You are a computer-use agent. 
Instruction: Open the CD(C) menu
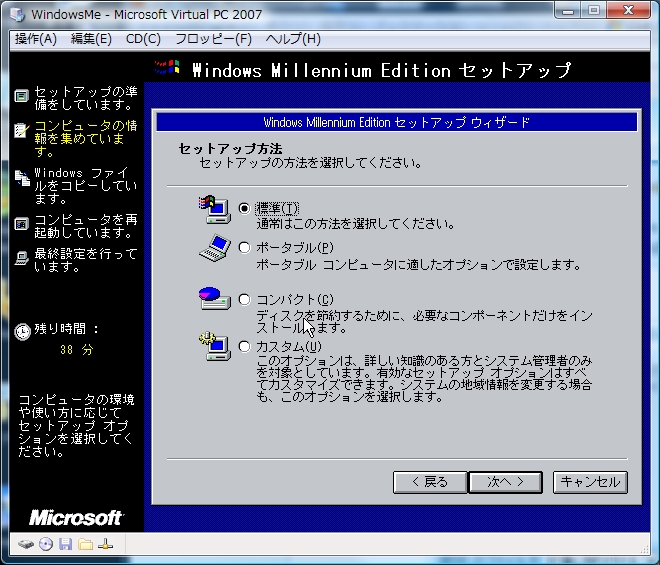click(143, 39)
